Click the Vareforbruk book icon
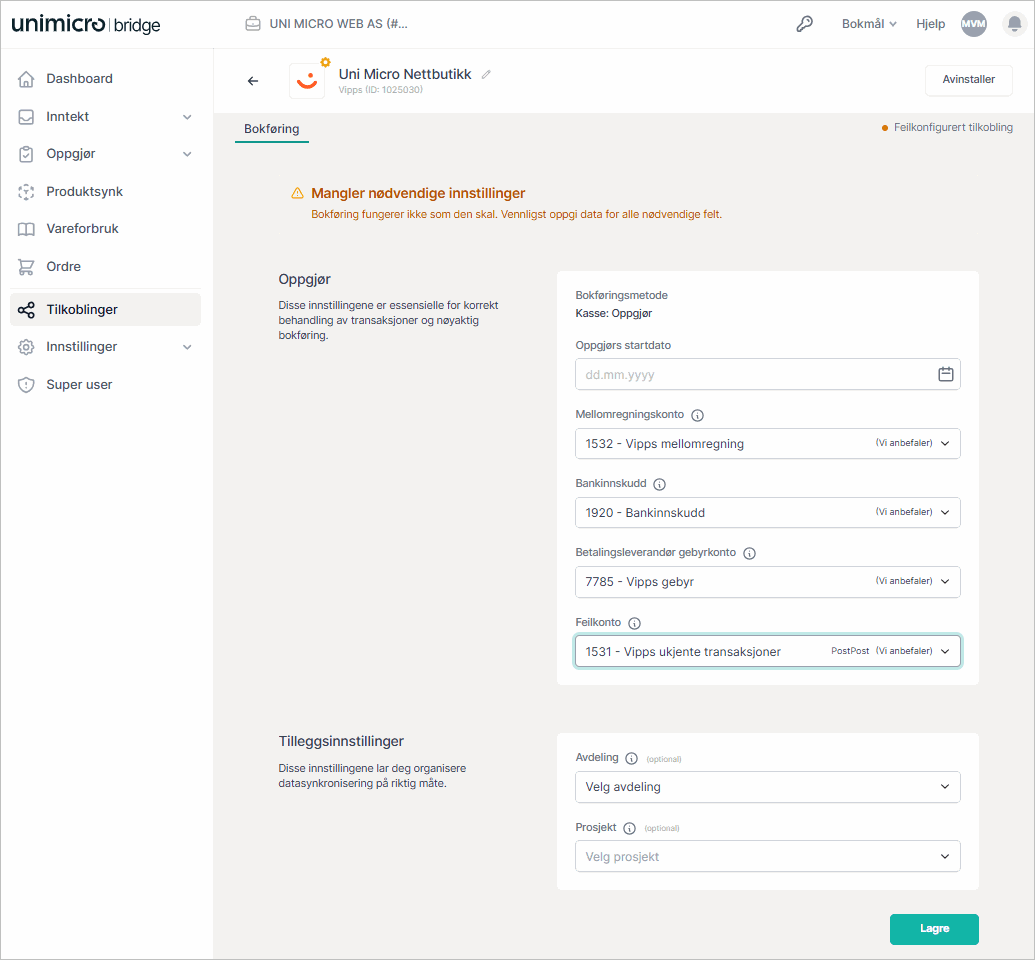 26,229
